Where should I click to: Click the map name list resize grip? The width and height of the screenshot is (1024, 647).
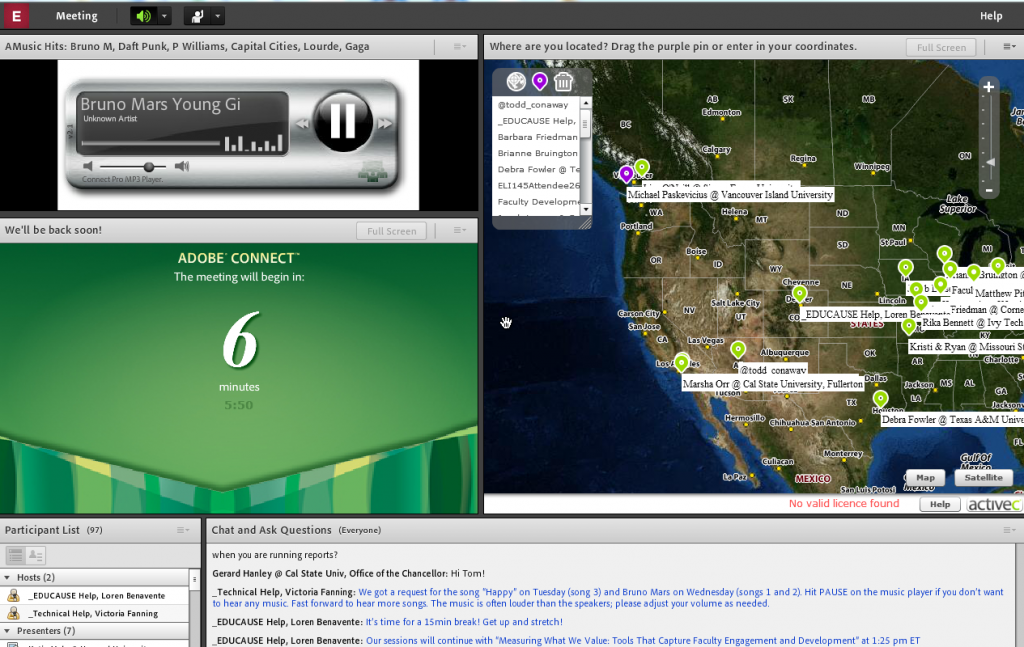585,223
